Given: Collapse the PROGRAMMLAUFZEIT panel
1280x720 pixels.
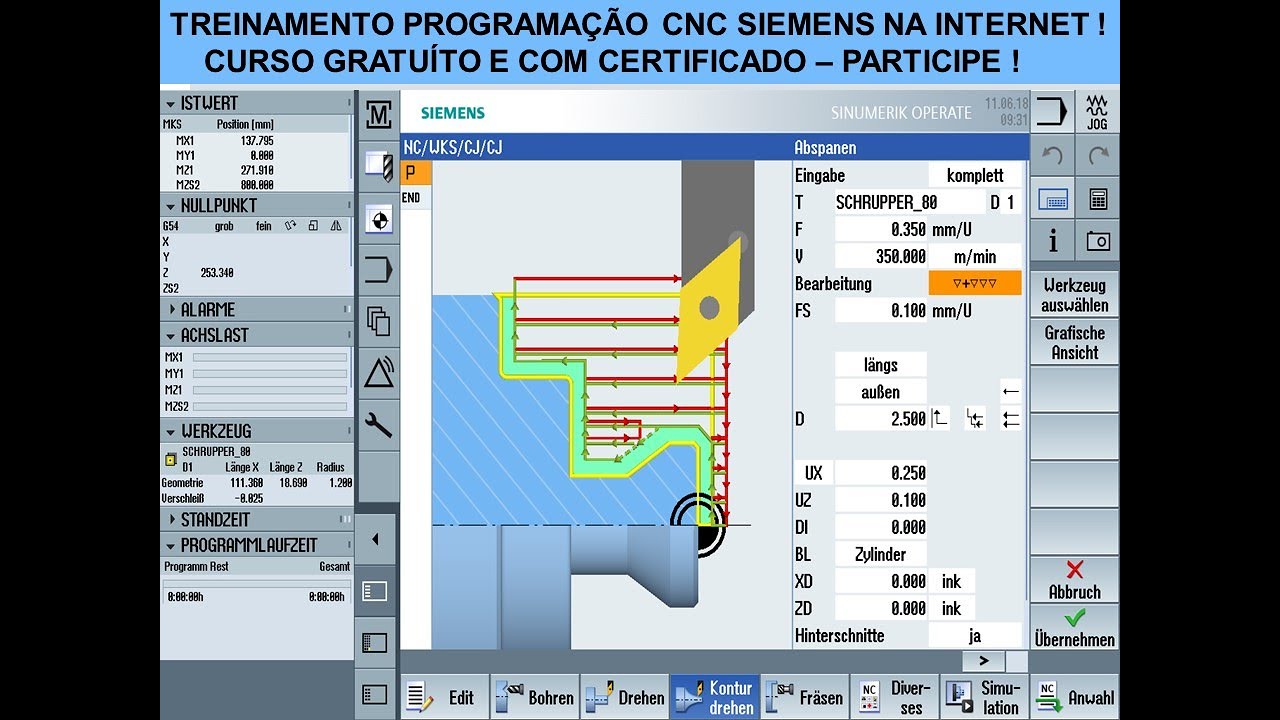Looking at the screenshot, I should coord(171,545).
